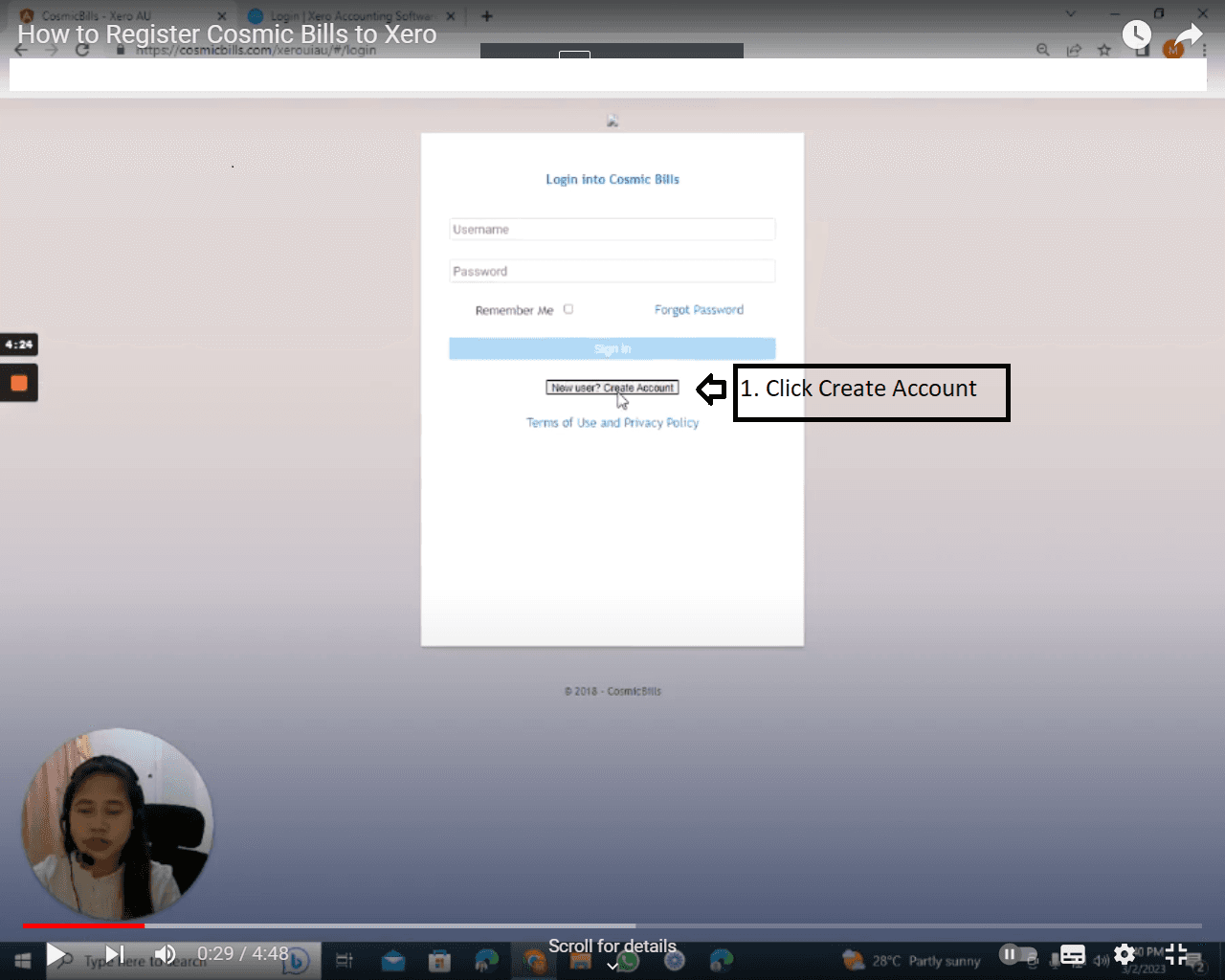Toggle the autoplay switch
The height and width of the screenshot is (980, 1225).
1018,954
